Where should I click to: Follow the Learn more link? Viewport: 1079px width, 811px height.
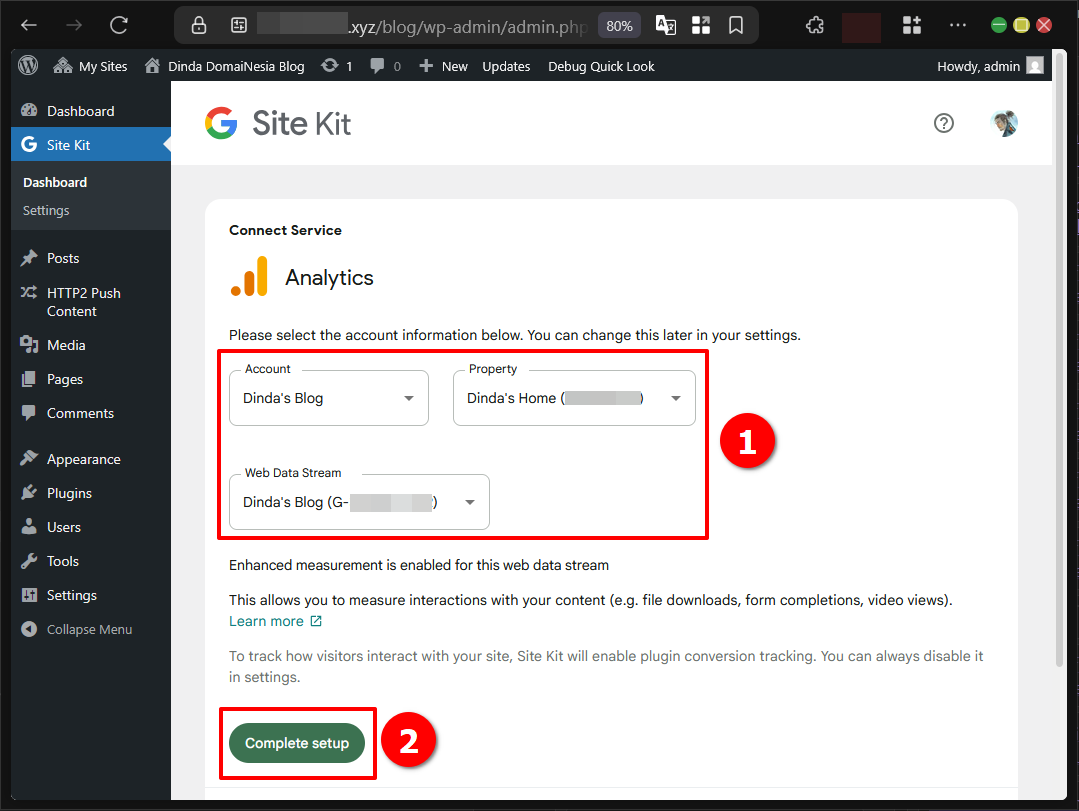(x=268, y=620)
